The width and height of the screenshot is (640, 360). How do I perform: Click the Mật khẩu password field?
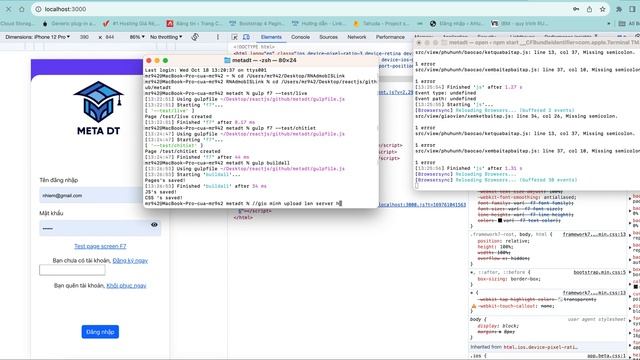pyautogui.click(x=100, y=228)
